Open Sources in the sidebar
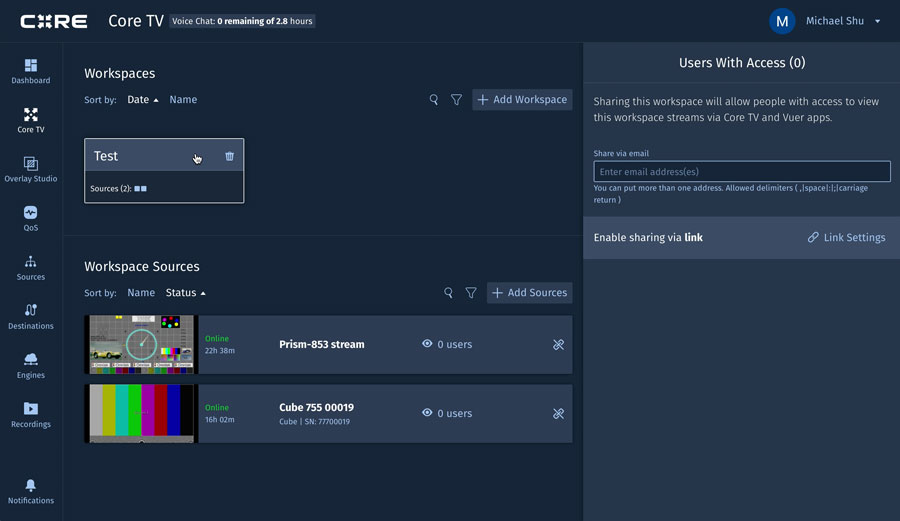This screenshot has height=521, width=900. (x=31, y=267)
